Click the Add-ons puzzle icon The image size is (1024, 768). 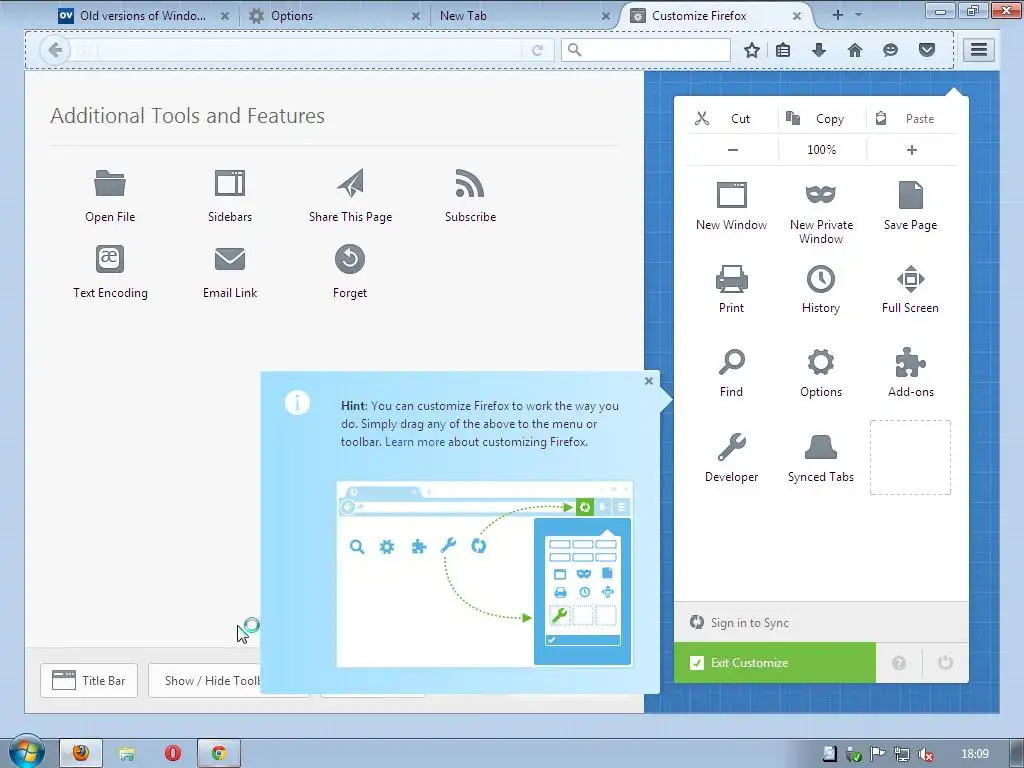[910, 362]
